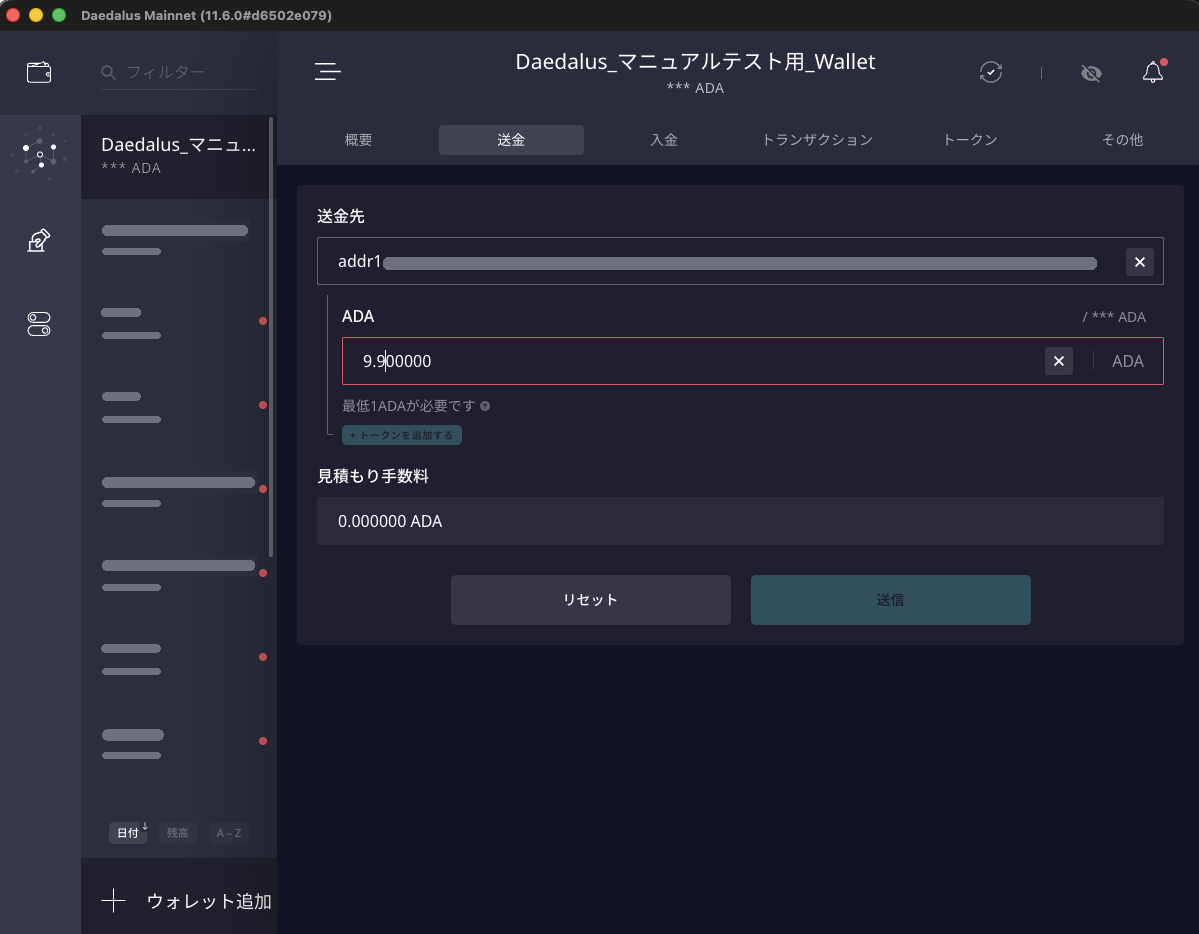Switch to the トークン tab
This screenshot has height=934, width=1199.
pyautogui.click(x=970, y=140)
